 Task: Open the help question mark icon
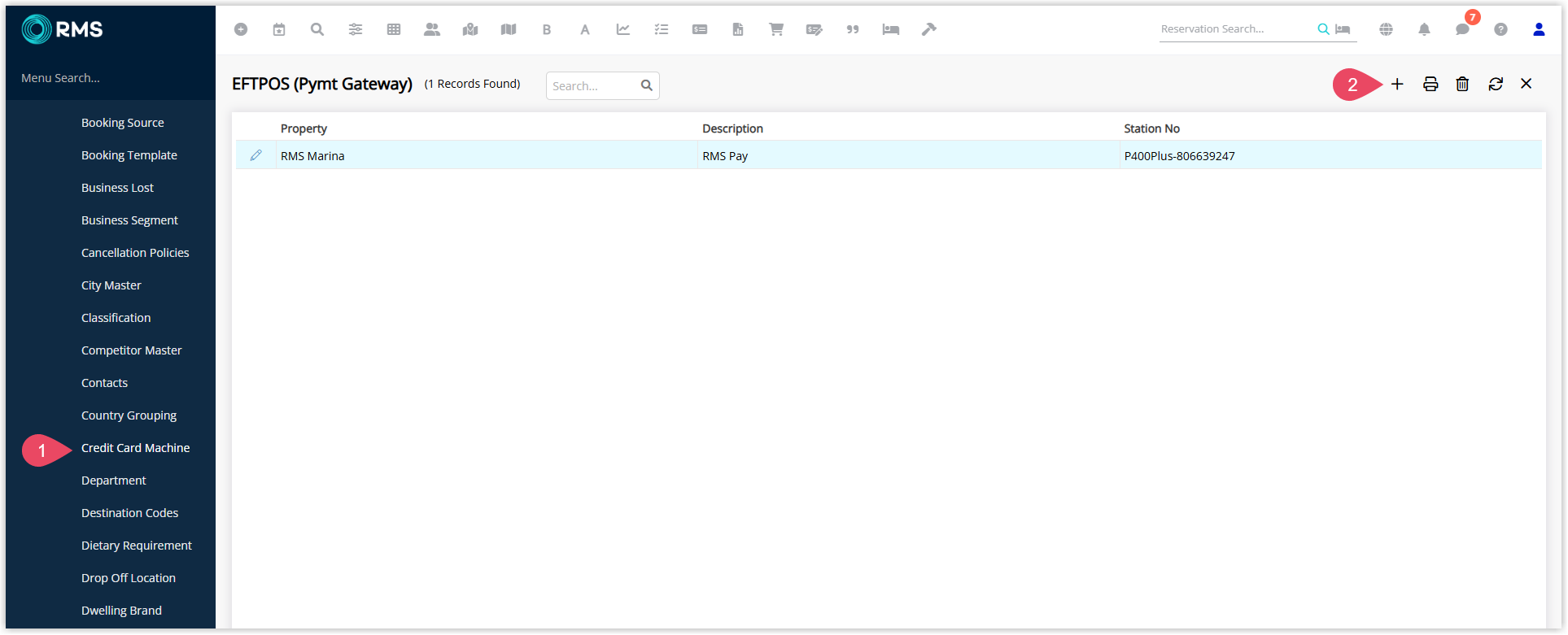(x=1500, y=29)
